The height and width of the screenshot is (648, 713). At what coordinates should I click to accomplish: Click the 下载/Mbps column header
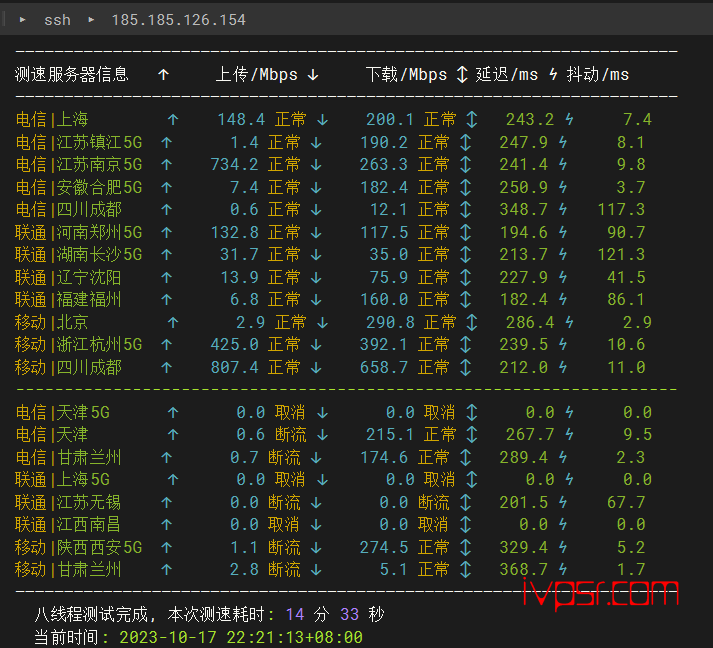pyautogui.click(x=407, y=74)
